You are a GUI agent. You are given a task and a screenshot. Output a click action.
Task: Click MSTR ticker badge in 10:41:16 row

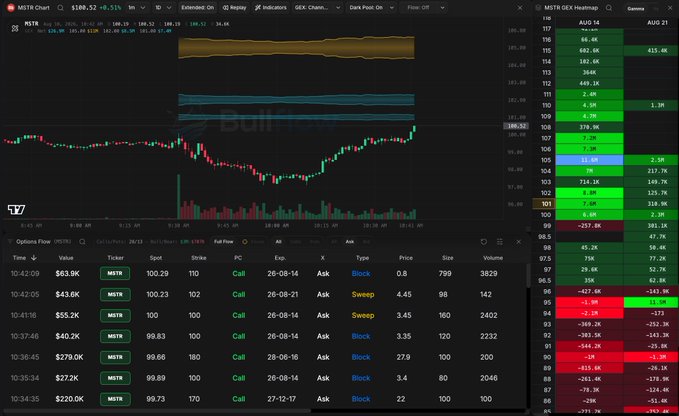point(115,315)
